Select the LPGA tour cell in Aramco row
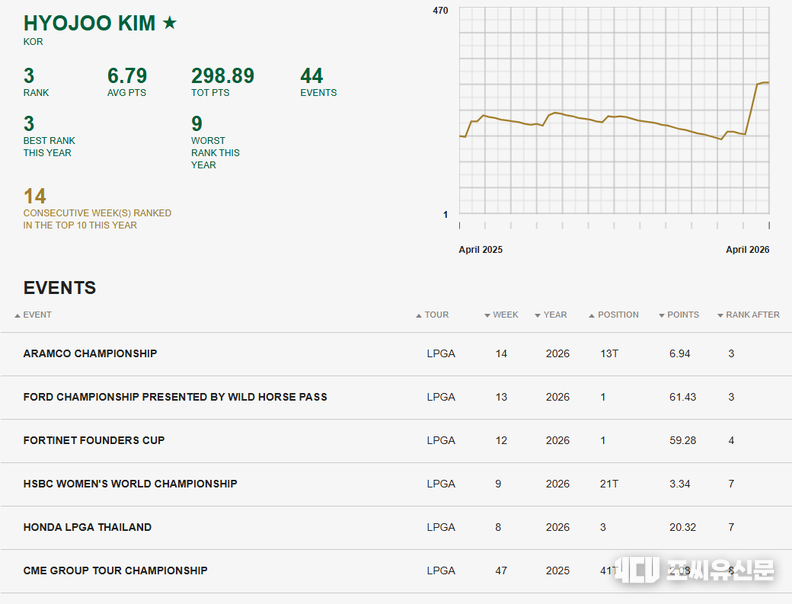 tap(441, 354)
